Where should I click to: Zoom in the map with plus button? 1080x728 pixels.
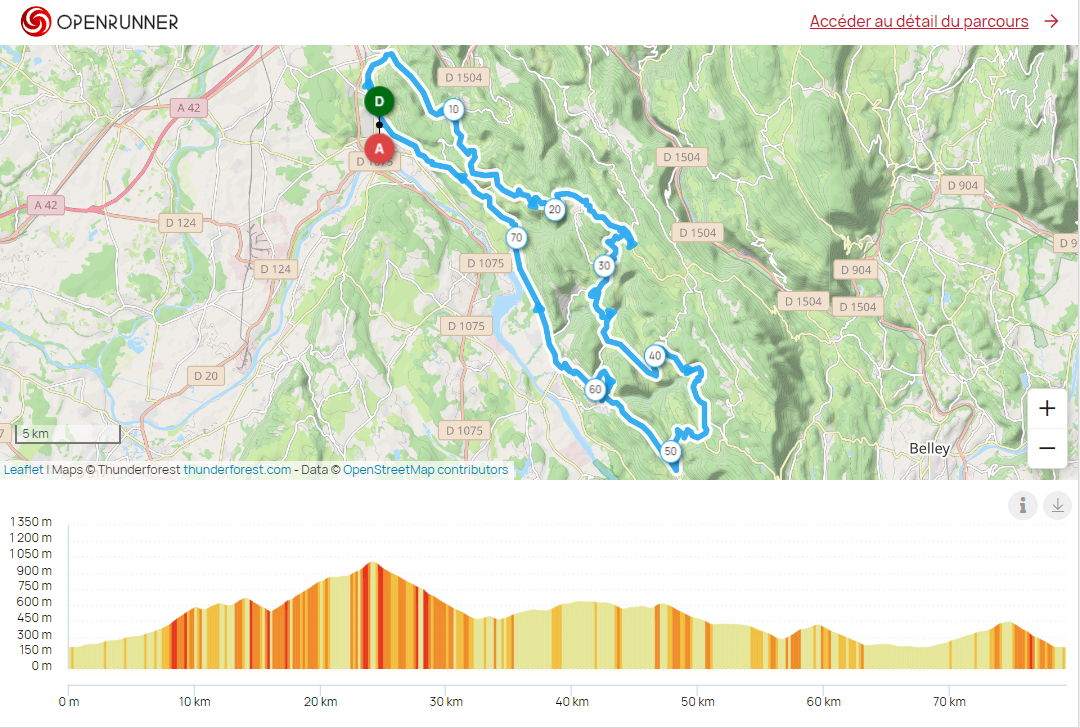(1047, 408)
